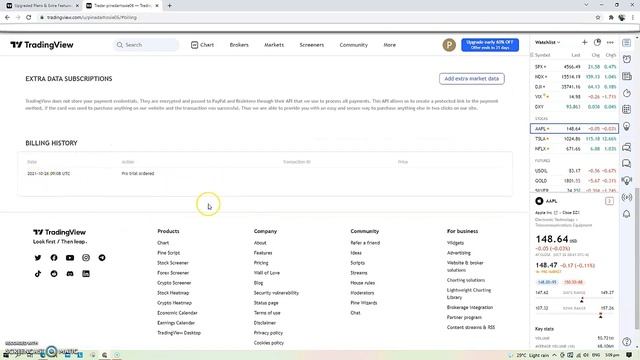Open TradingView Discord server icon
The height and width of the screenshot is (360, 640).
[70, 273]
